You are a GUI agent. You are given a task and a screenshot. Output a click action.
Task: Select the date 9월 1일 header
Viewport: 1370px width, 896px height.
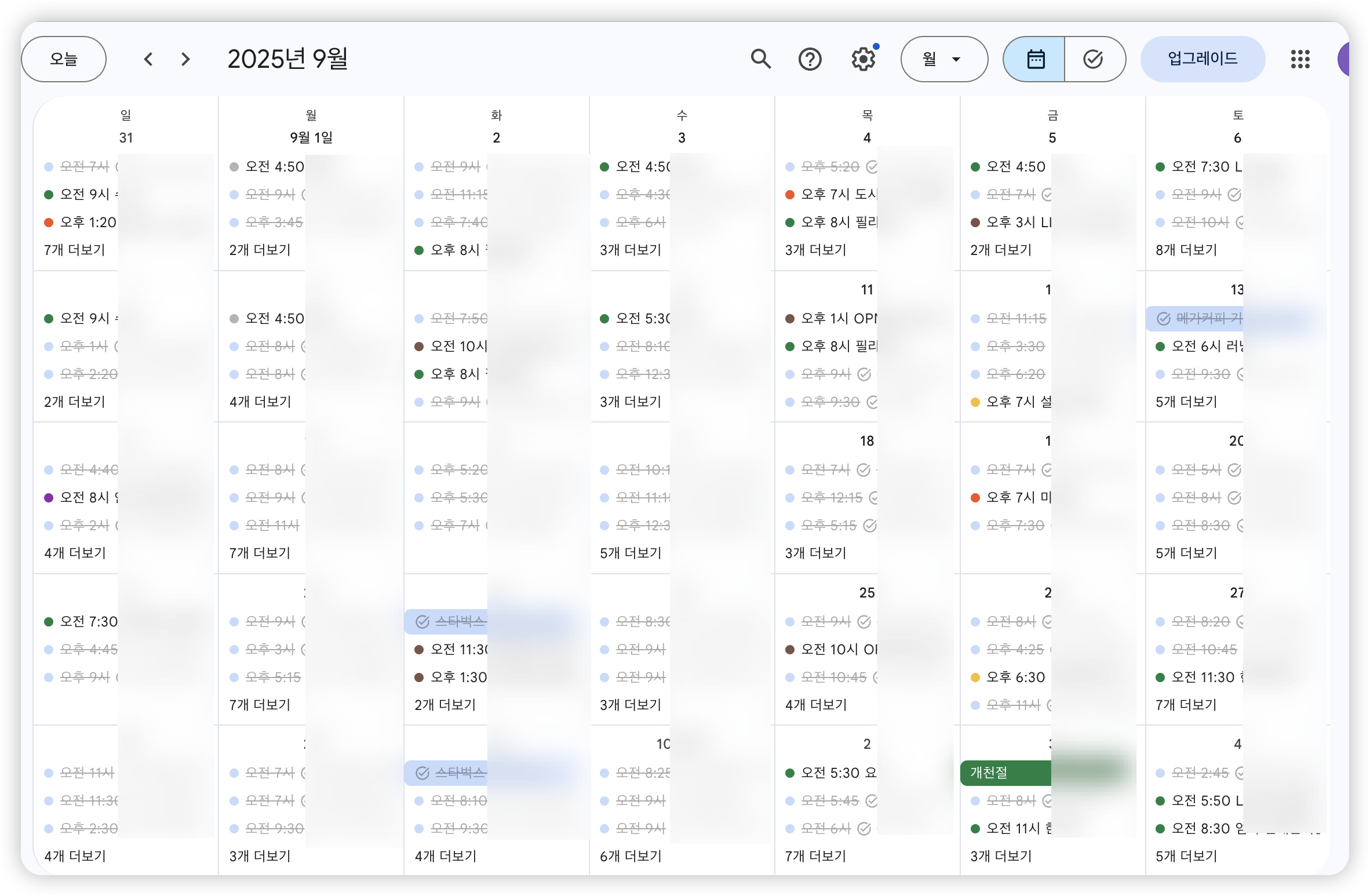311,138
